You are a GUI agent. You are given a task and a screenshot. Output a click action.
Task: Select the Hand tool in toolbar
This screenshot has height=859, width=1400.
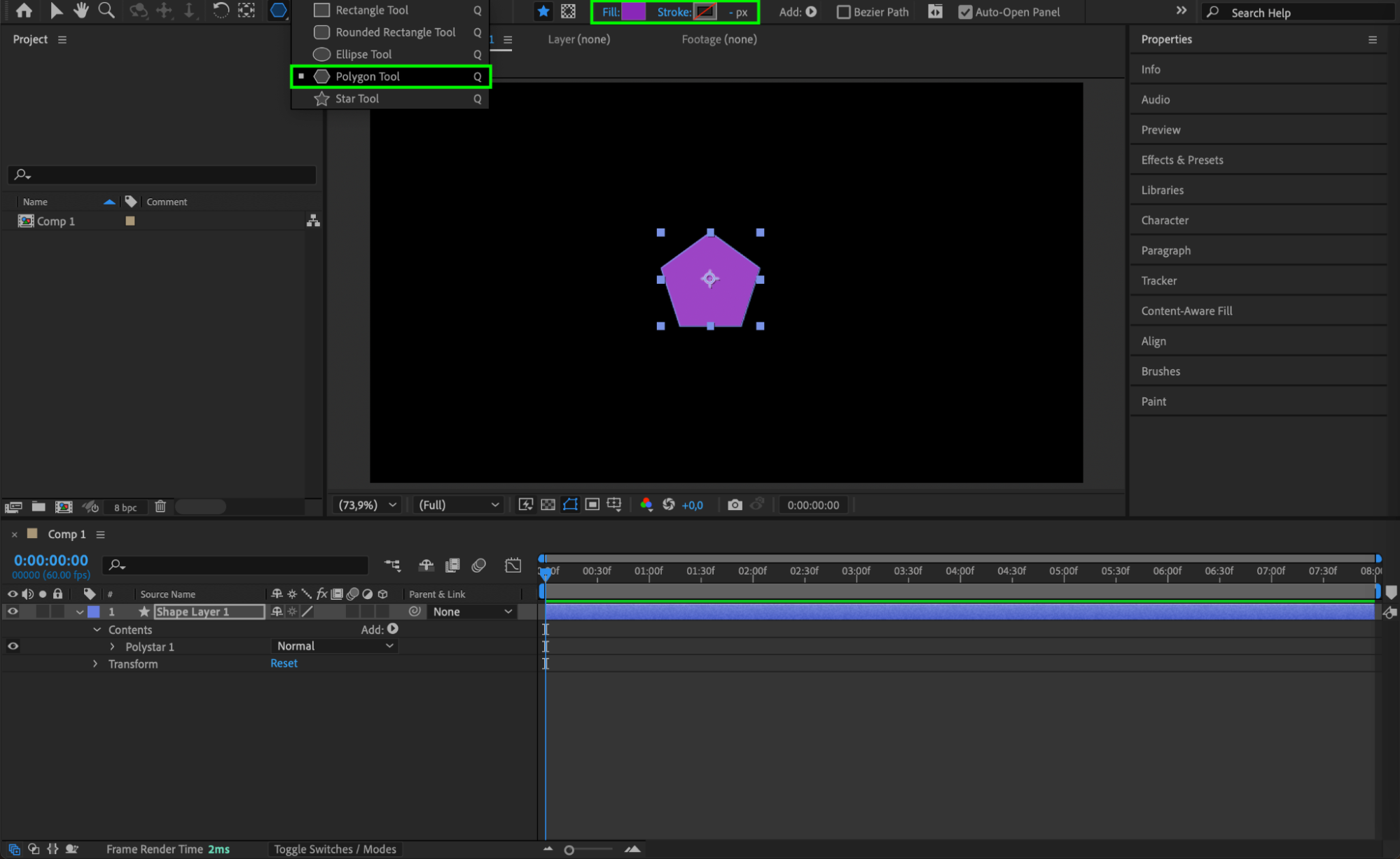coord(81,11)
